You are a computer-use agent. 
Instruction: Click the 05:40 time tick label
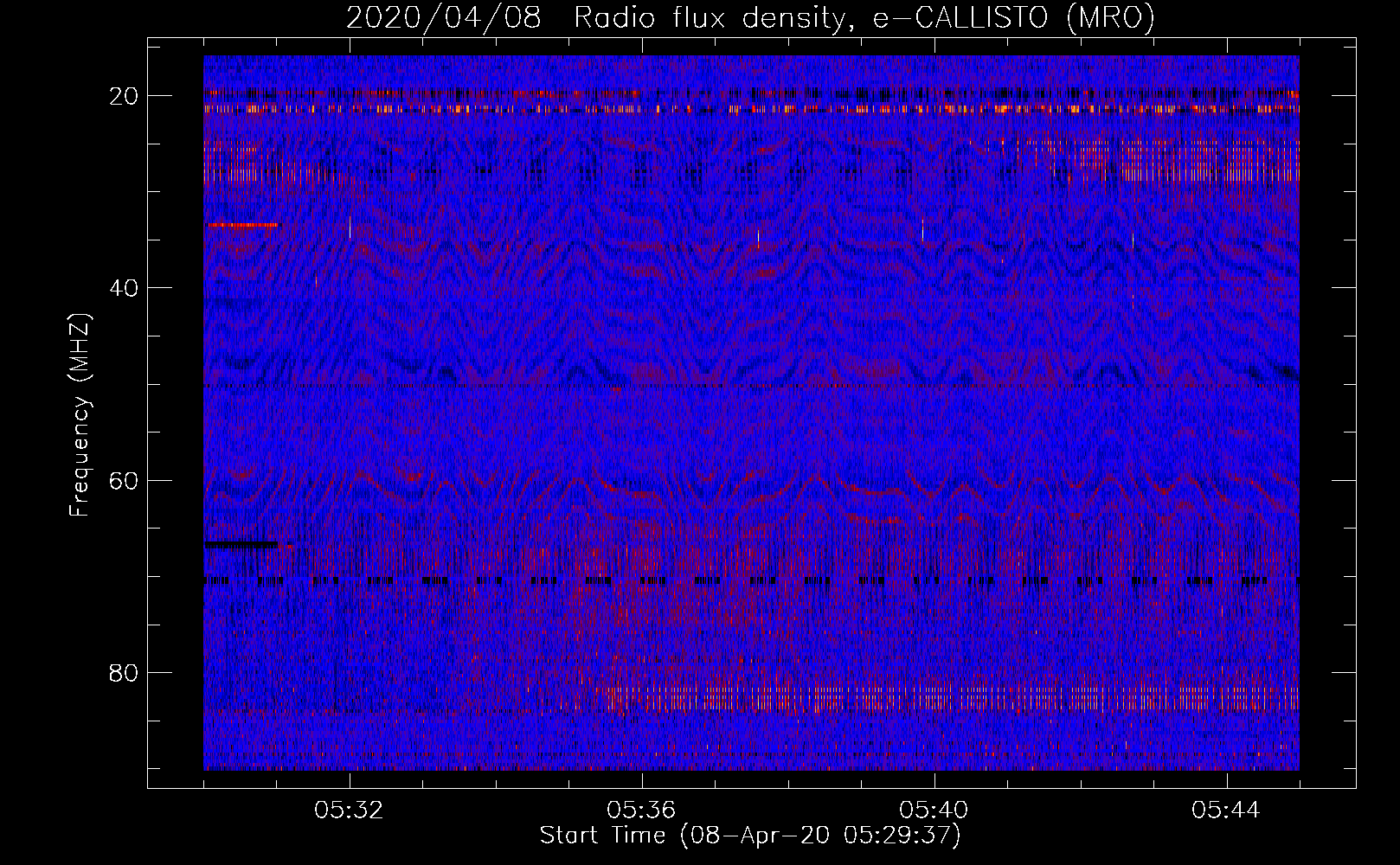point(934,811)
